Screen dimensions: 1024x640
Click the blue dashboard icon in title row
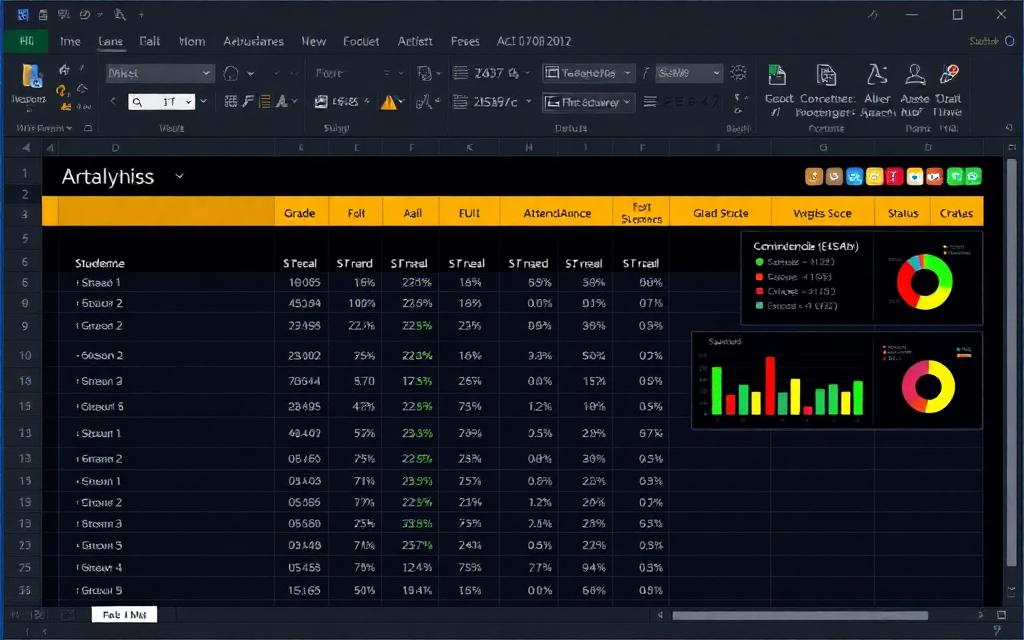[x=854, y=176]
